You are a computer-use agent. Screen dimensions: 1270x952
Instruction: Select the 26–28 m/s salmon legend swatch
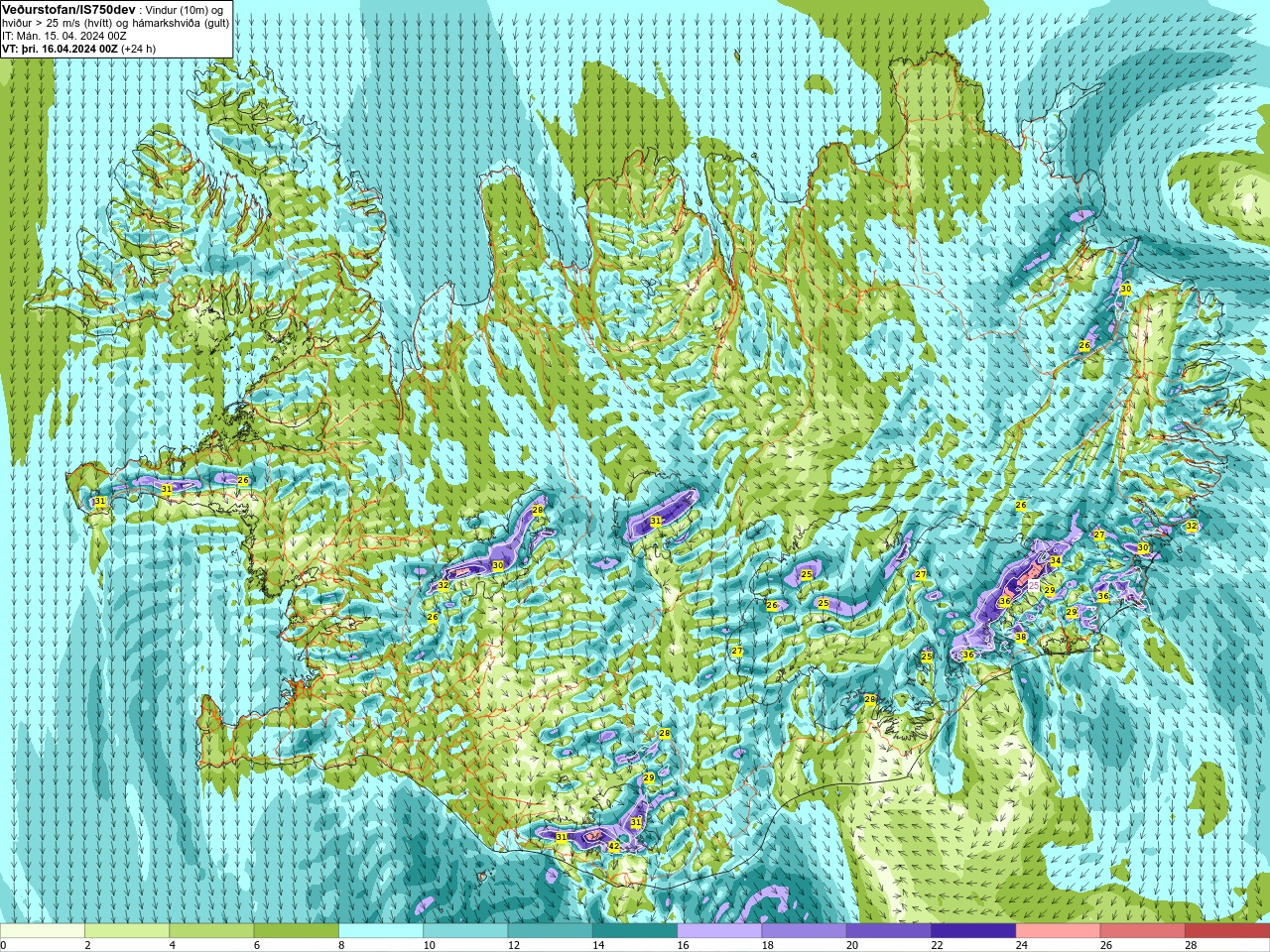tap(1143, 931)
